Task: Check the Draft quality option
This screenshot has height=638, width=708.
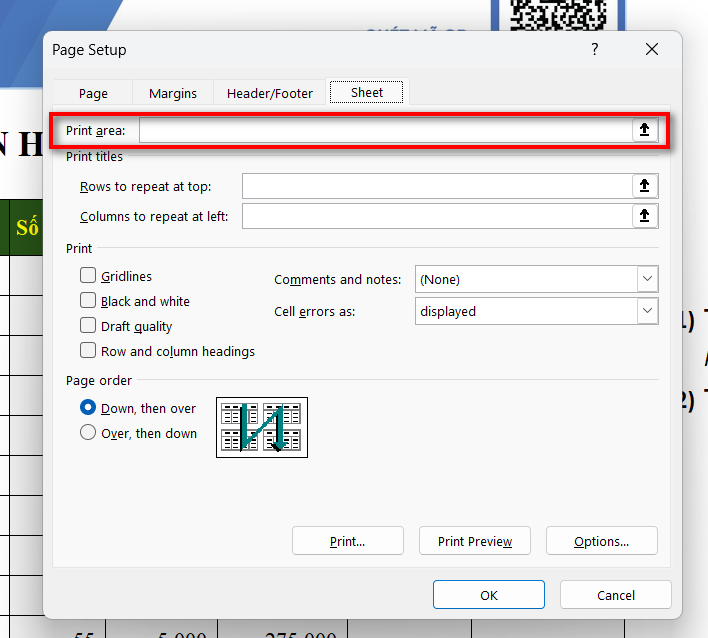Action: click(x=88, y=326)
